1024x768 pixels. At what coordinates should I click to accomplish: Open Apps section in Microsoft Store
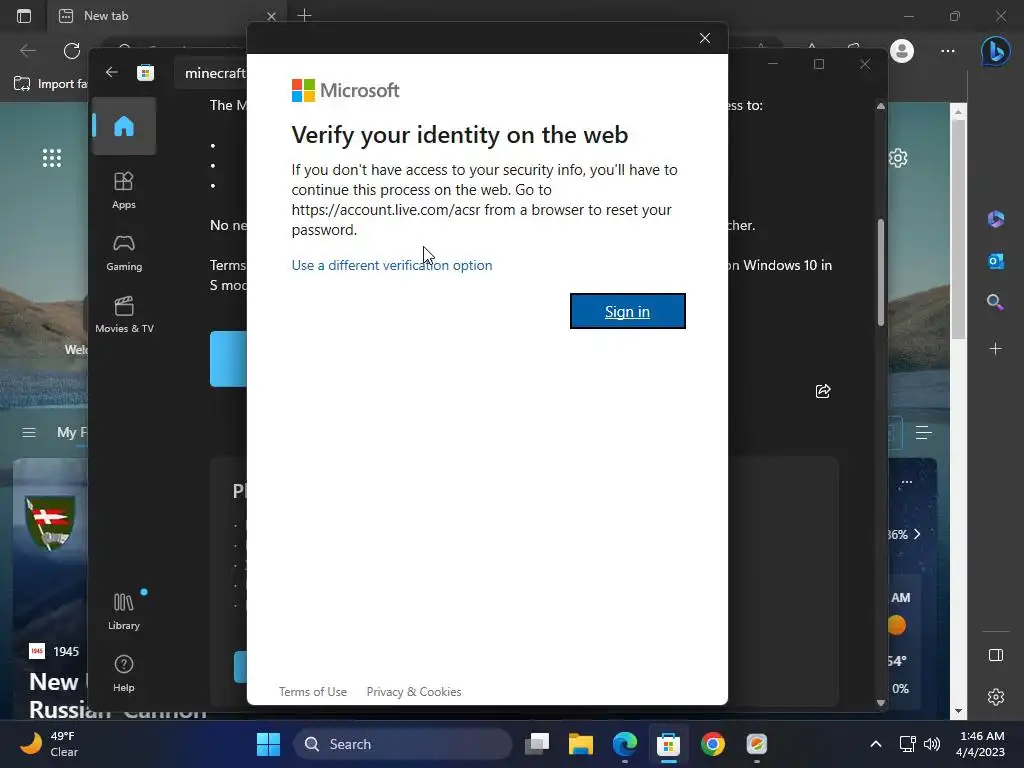tap(124, 190)
